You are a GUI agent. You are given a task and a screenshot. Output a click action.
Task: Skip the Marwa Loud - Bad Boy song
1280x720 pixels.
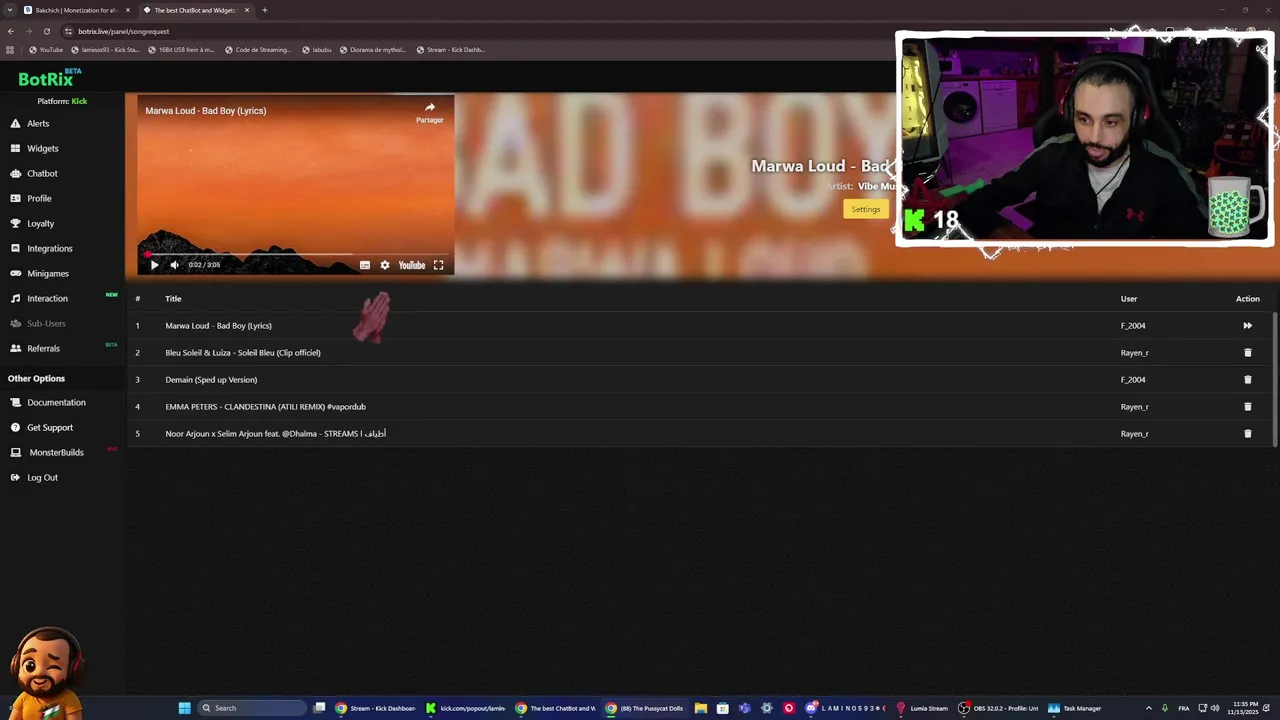[1247, 325]
